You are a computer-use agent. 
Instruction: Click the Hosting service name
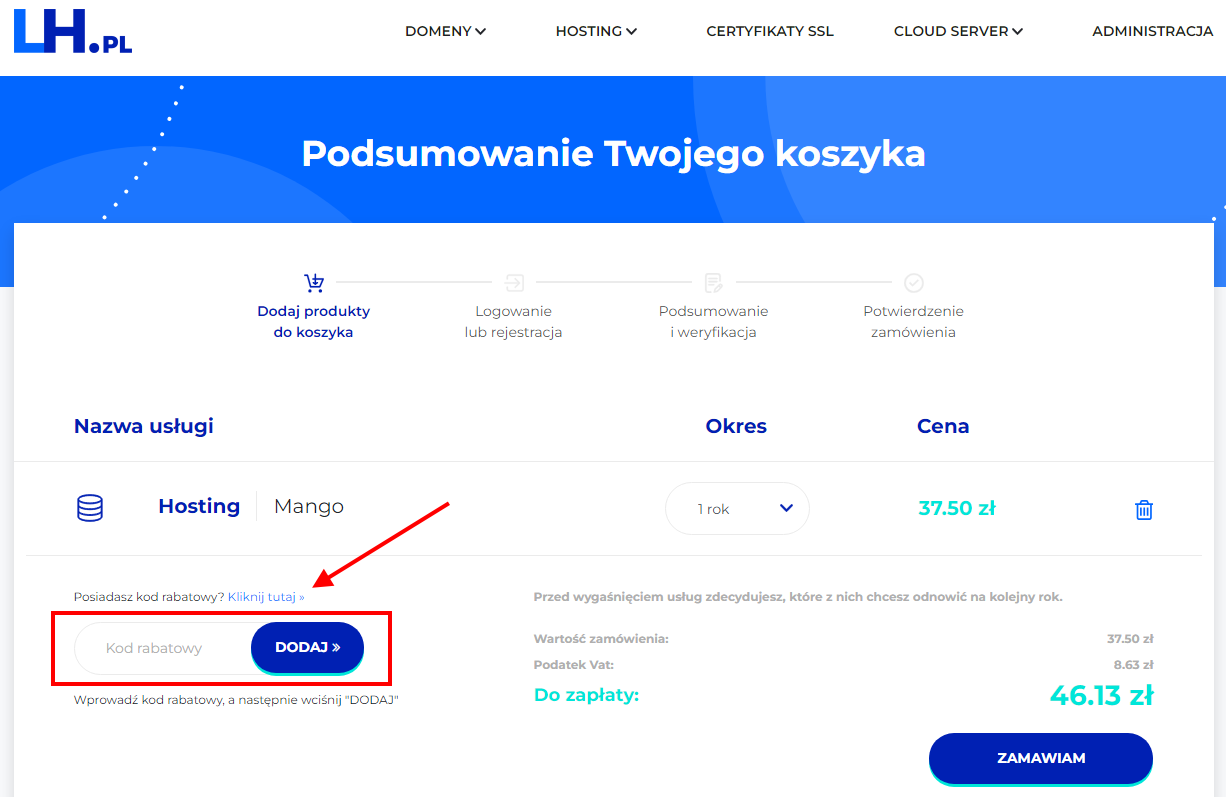click(199, 506)
